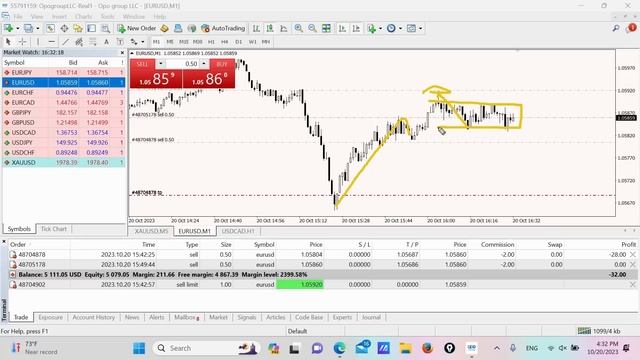Switch chart to candlesticks type

coord(270,28)
